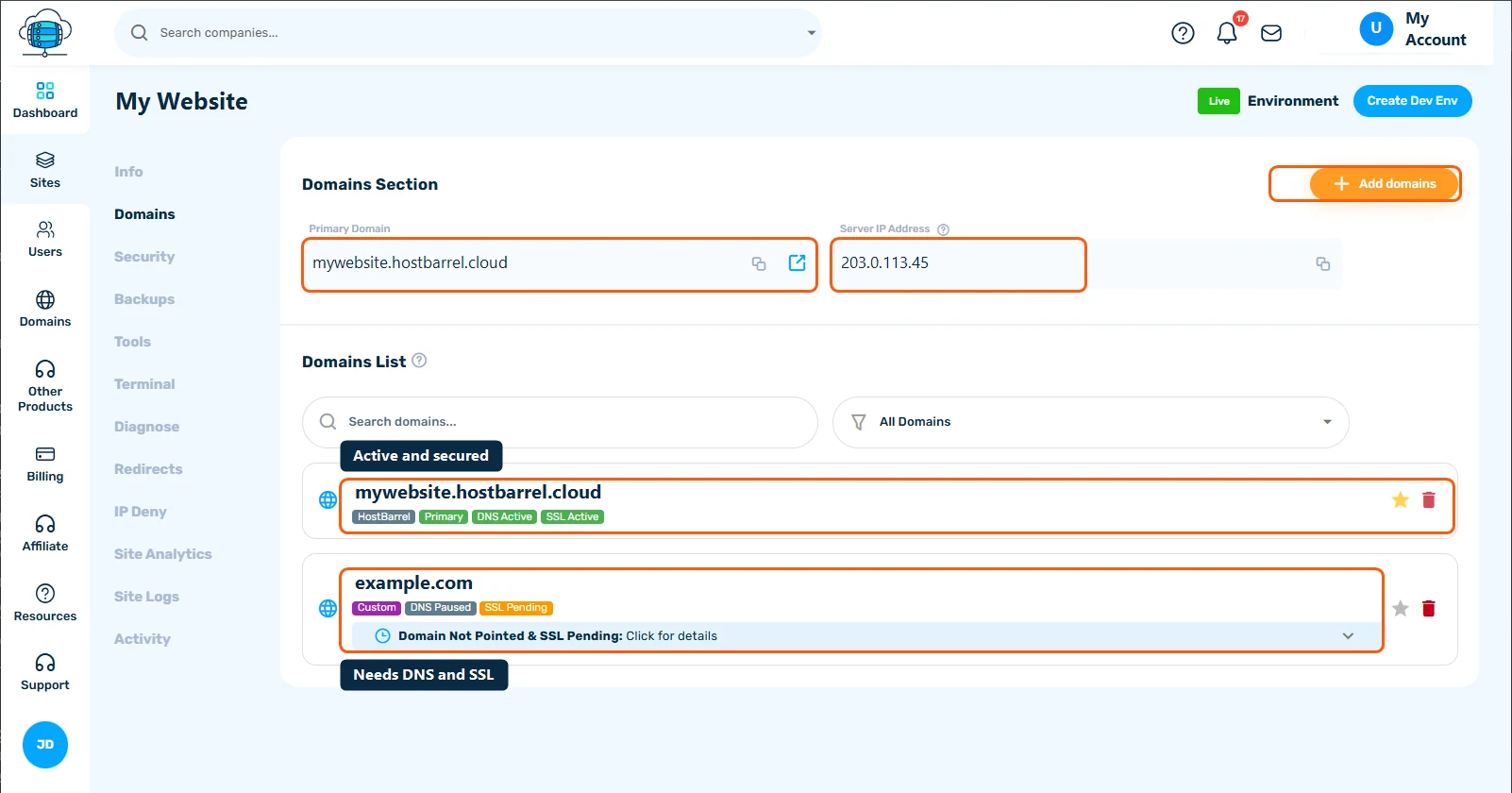Viewport: 1512px width, 793px height.
Task: Open the Redirects tab
Action: 148,469
